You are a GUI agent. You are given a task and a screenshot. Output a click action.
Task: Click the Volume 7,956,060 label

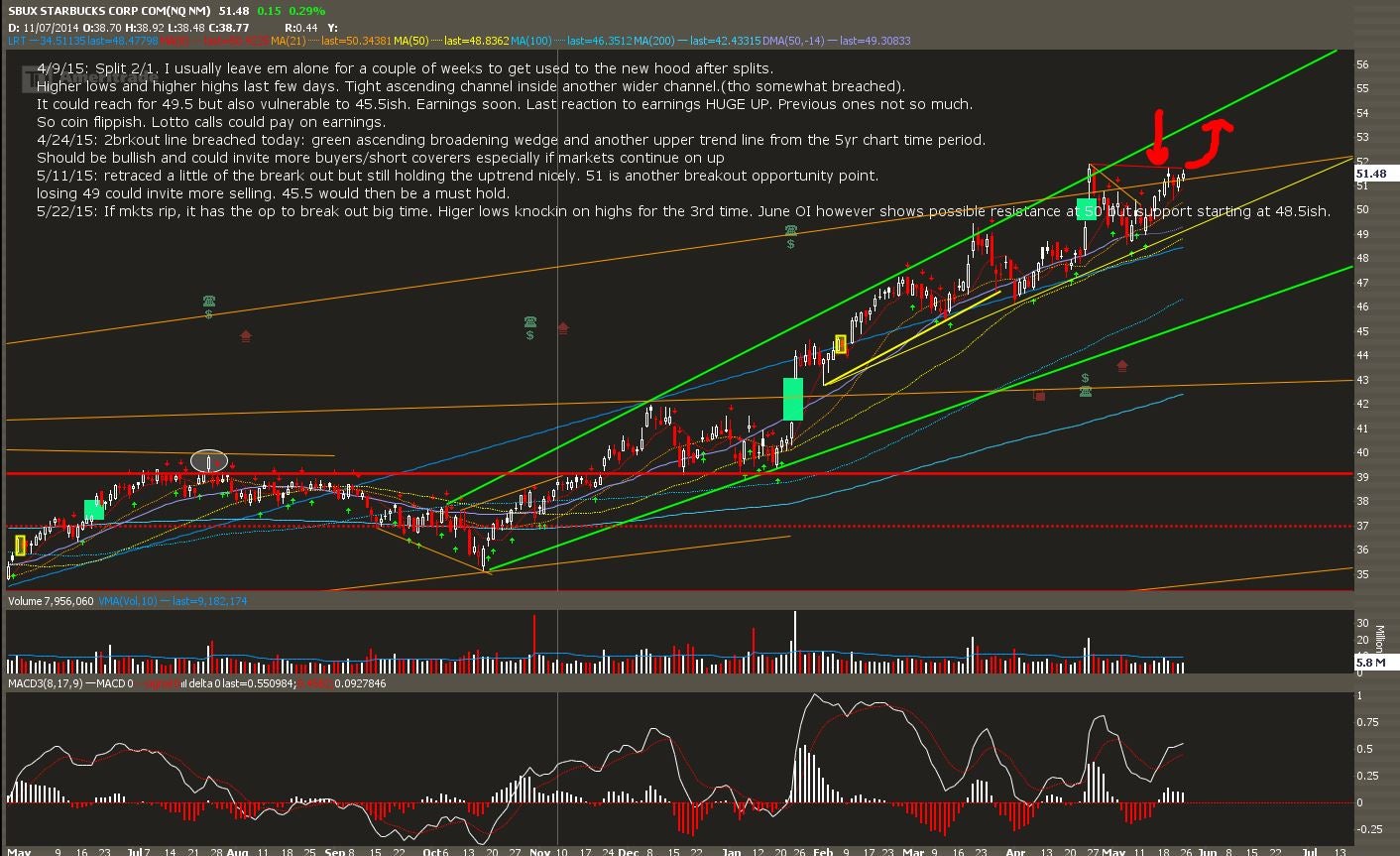tap(51, 601)
